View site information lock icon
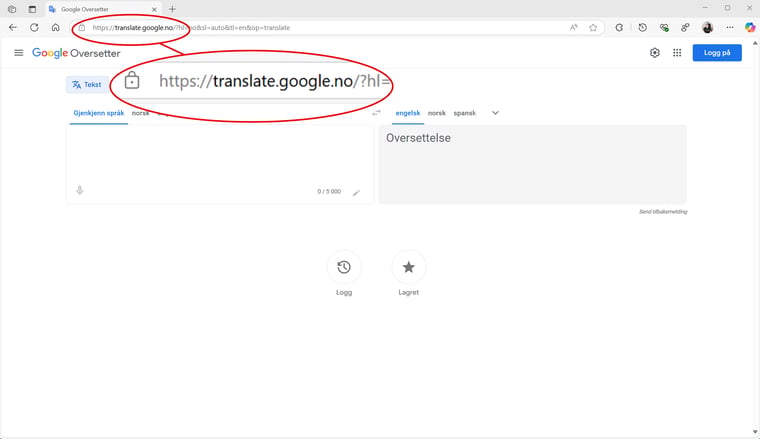The width and height of the screenshot is (760, 439). [82, 28]
